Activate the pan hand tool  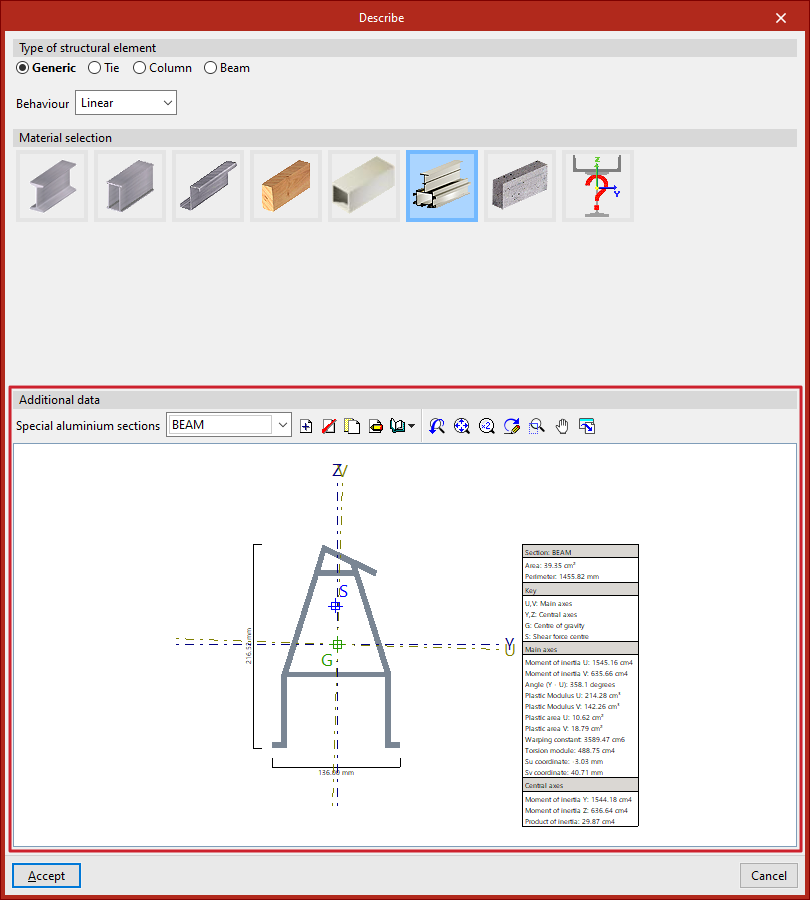pos(562,426)
